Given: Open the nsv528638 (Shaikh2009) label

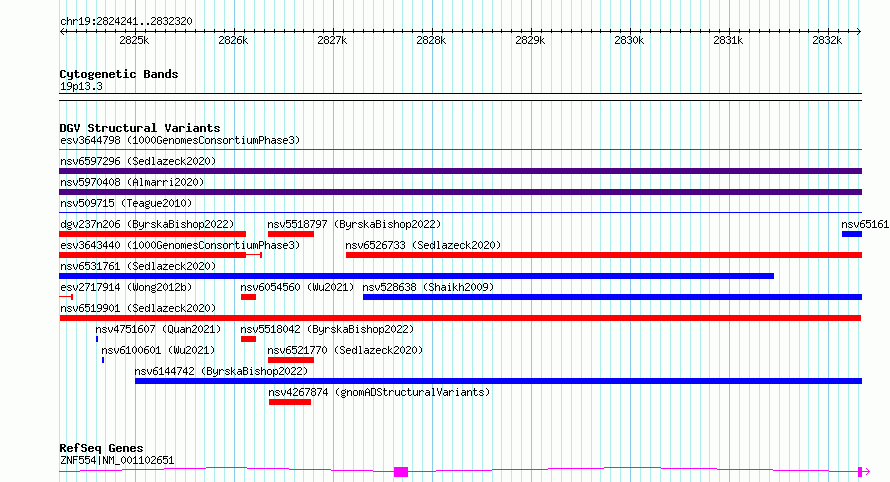Looking at the screenshot, I should pos(428,287).
